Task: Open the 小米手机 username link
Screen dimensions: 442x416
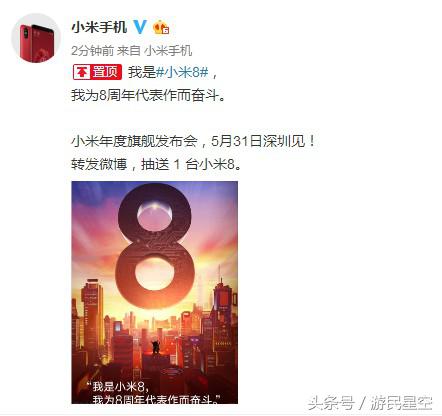Action: click(99, 27)
